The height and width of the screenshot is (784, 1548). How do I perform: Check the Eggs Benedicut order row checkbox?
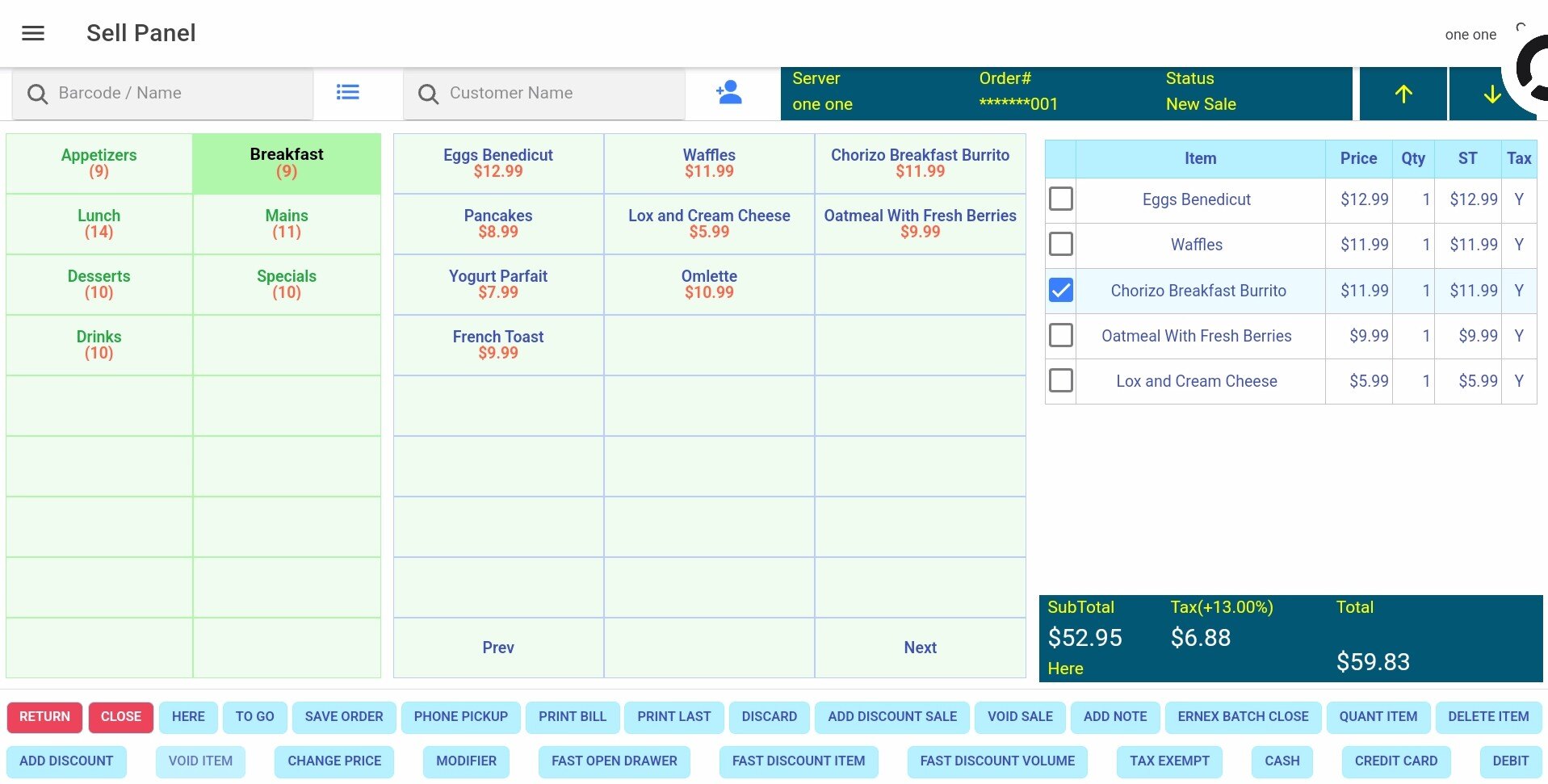pyautogui.click(x=1060, y=199)
